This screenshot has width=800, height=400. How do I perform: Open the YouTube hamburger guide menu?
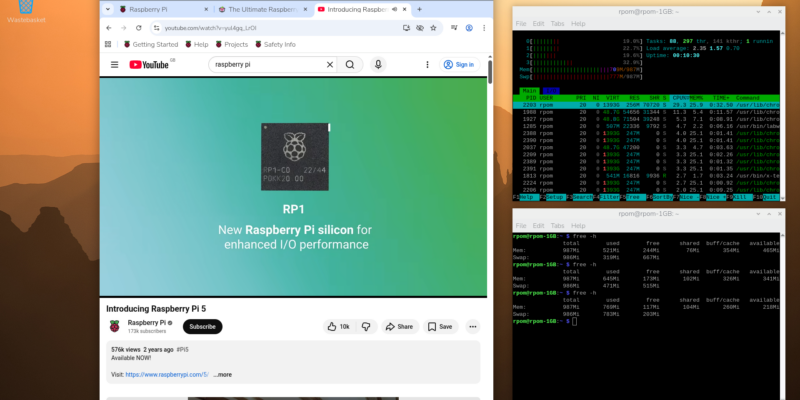(x=114, y=64)
